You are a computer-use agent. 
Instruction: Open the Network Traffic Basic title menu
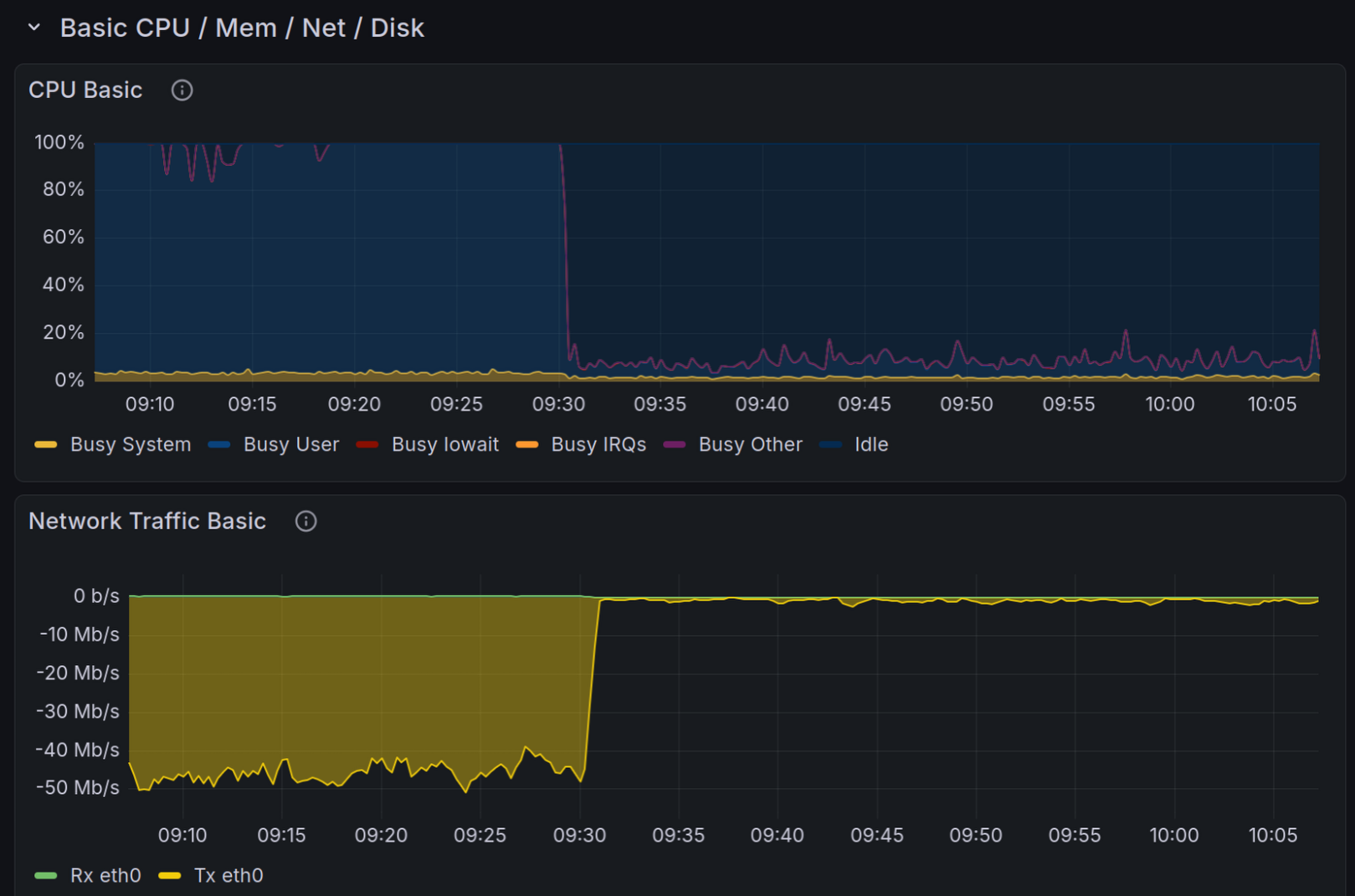tap(147, 521)
